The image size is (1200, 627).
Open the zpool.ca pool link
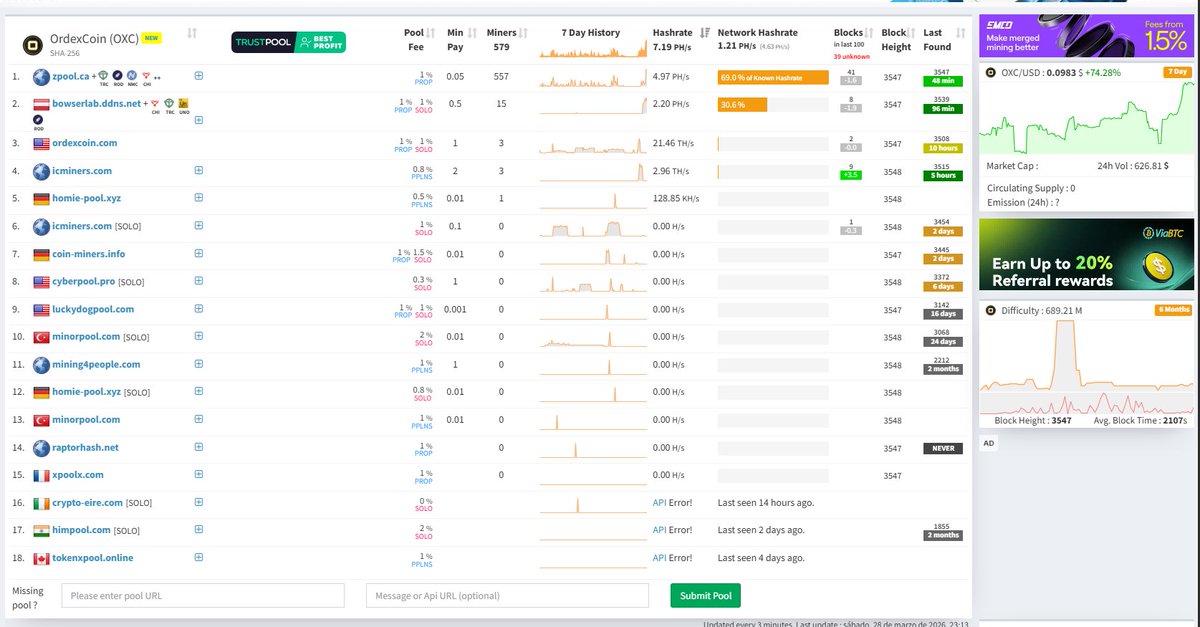(x=70, y=76)
